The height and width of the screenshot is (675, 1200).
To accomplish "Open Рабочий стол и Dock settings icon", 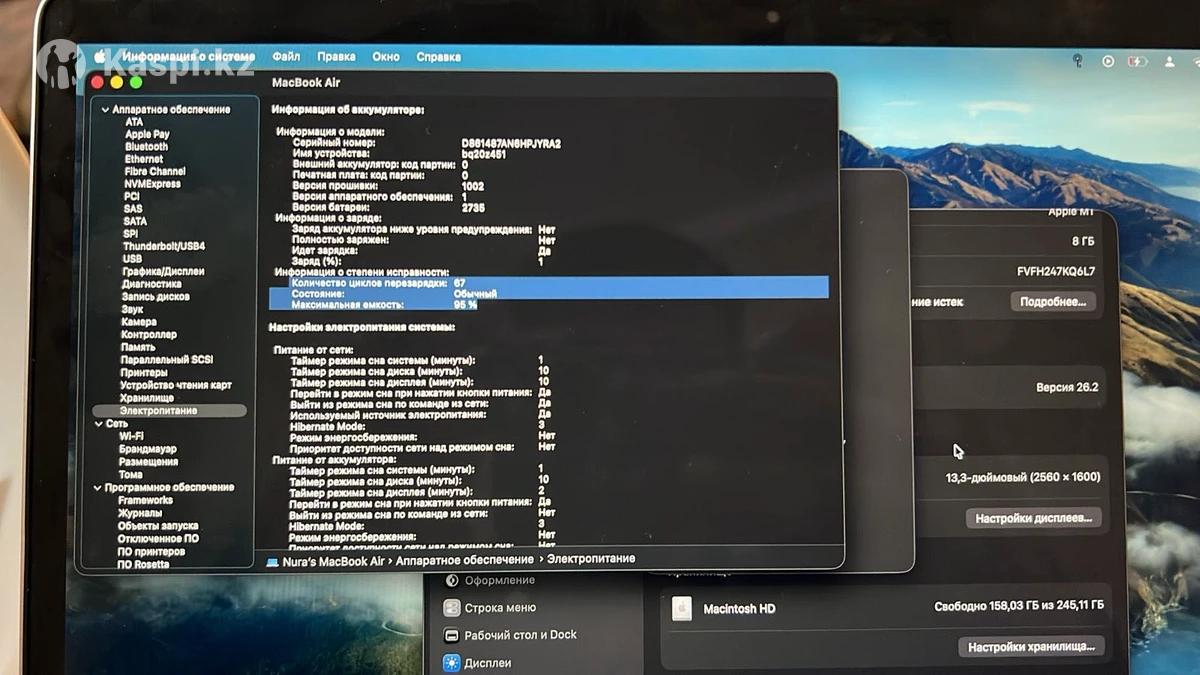I will pyautogui.click(x=452, y=635).
